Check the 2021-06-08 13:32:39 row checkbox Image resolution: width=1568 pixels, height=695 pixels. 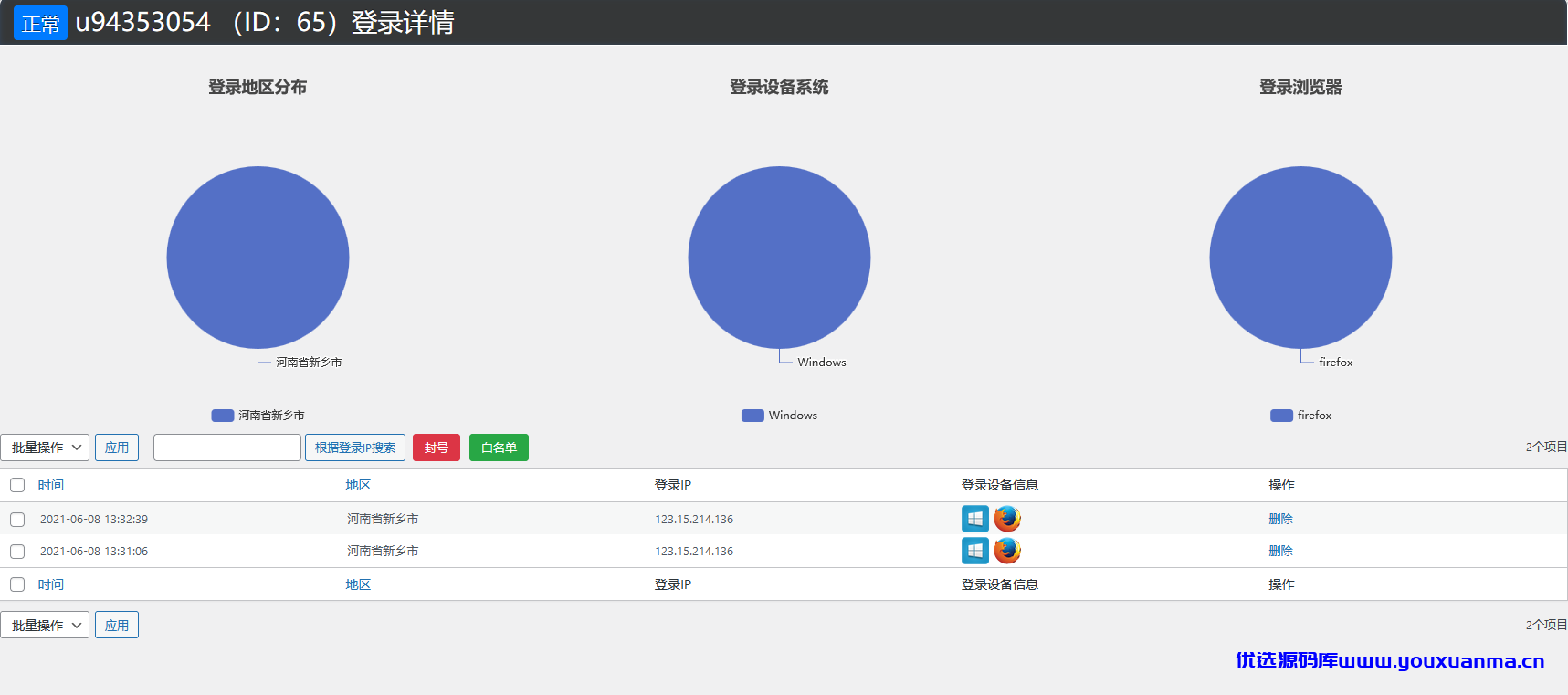17,520
